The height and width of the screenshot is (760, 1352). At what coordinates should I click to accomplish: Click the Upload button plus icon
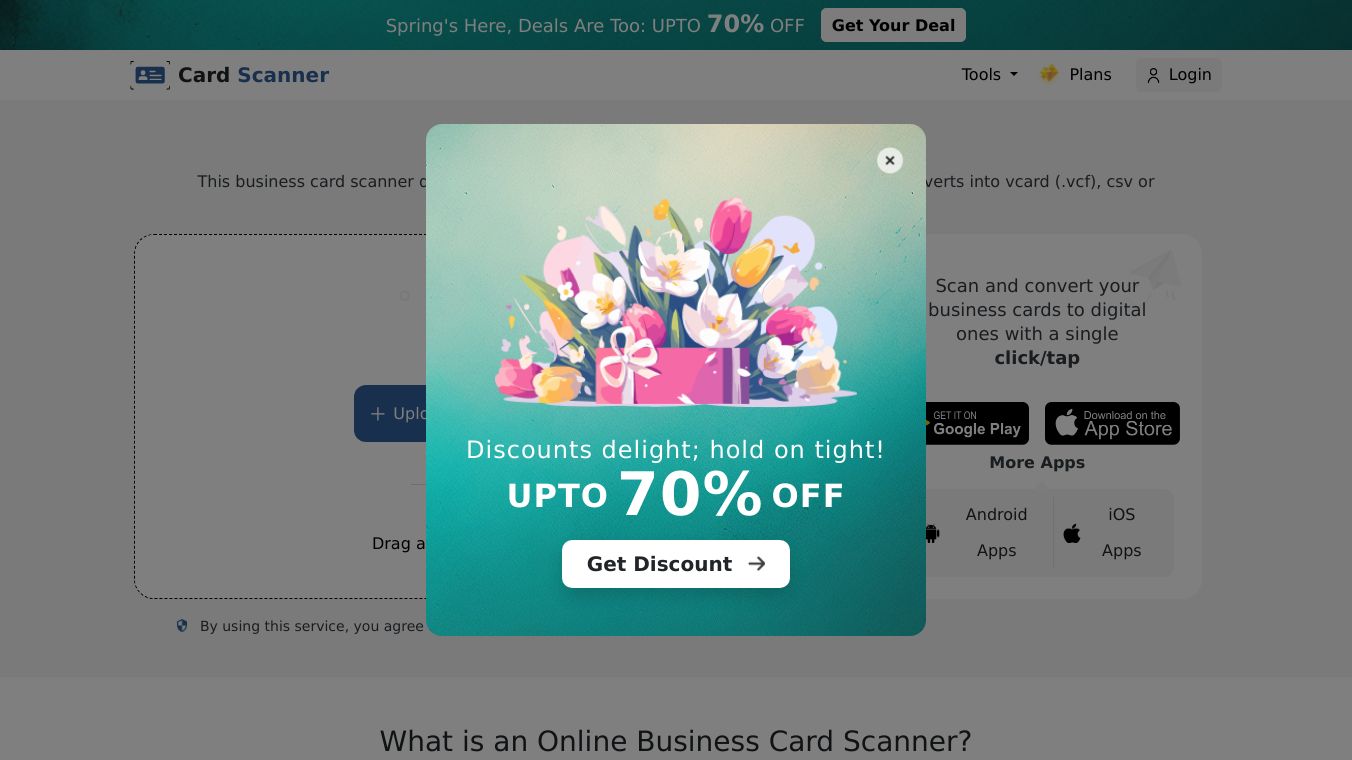[378, 414]
